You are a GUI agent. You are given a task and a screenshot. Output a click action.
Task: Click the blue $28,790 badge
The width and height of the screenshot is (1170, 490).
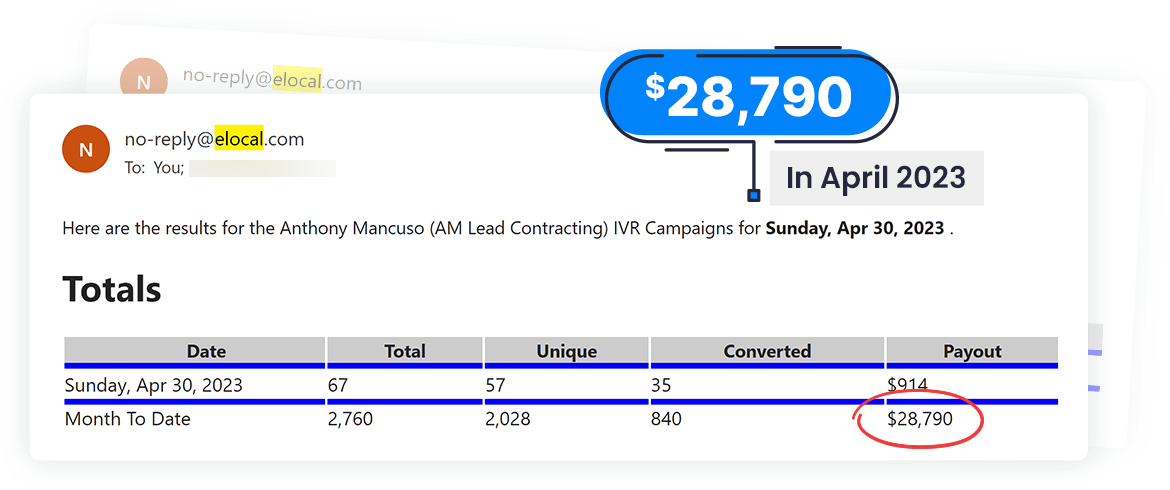tap(749, 97)
